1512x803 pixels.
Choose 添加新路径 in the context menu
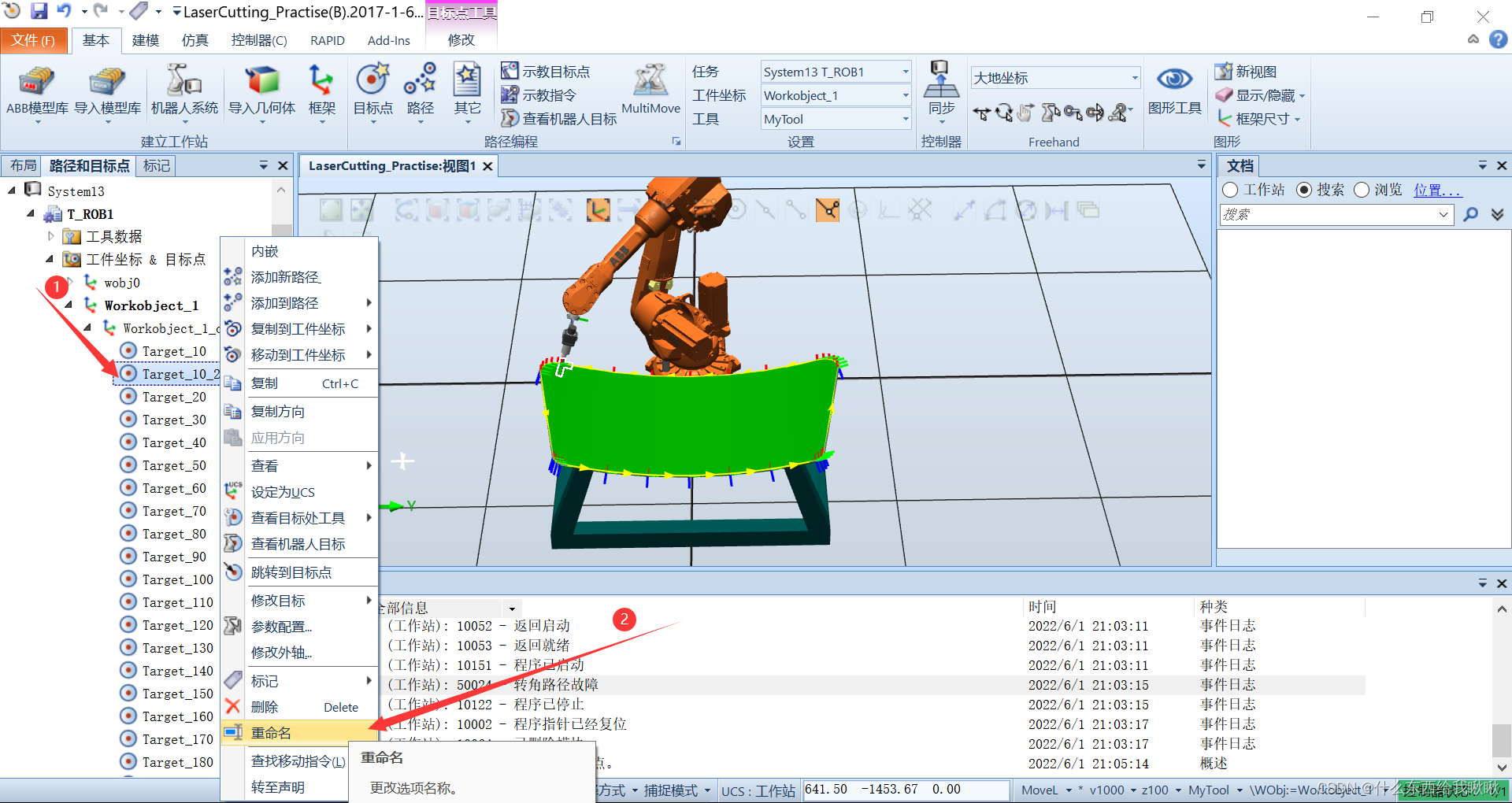tap(300, 277)
